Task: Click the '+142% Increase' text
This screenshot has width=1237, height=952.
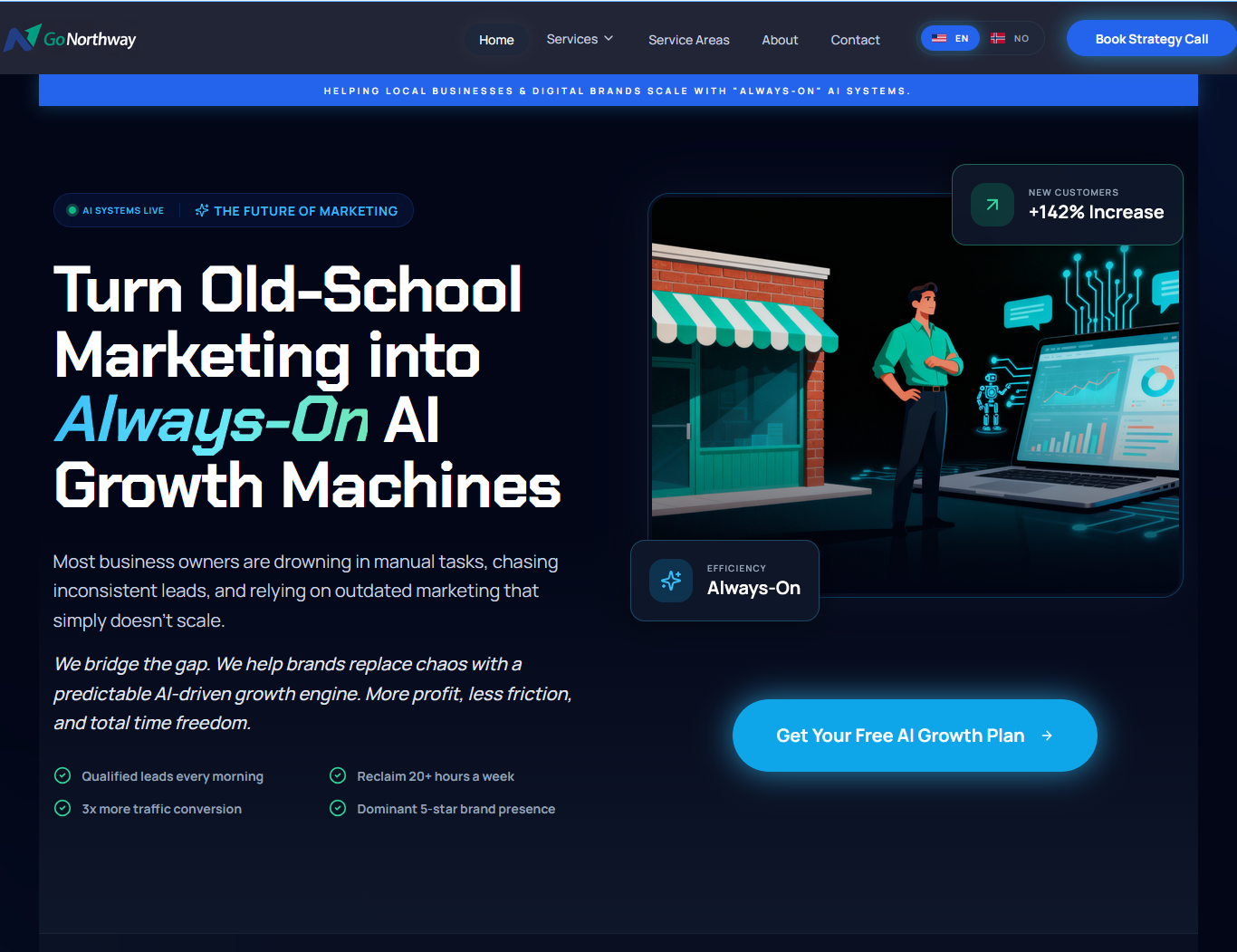Action: 1096,212
